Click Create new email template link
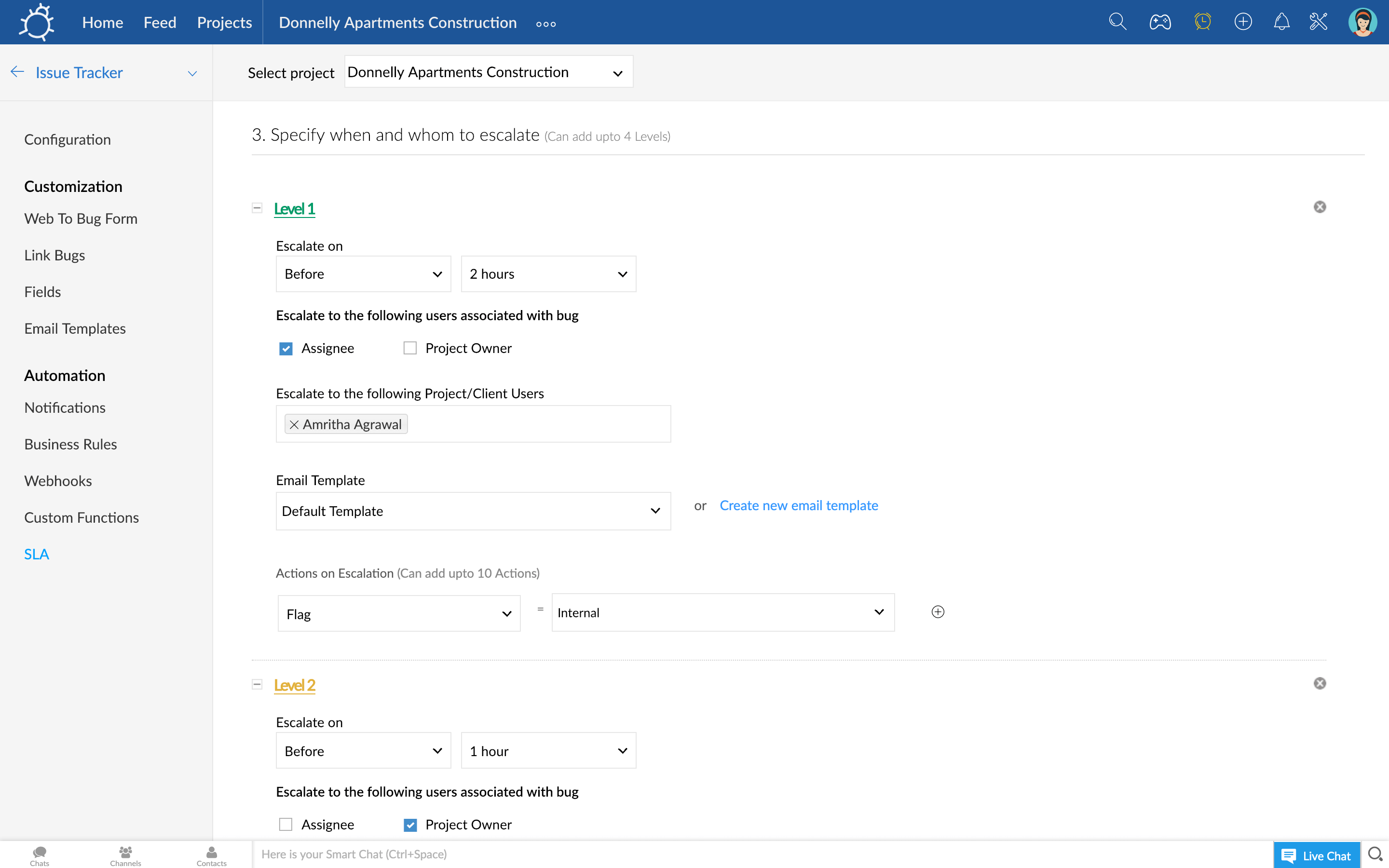 pos(798,505)
